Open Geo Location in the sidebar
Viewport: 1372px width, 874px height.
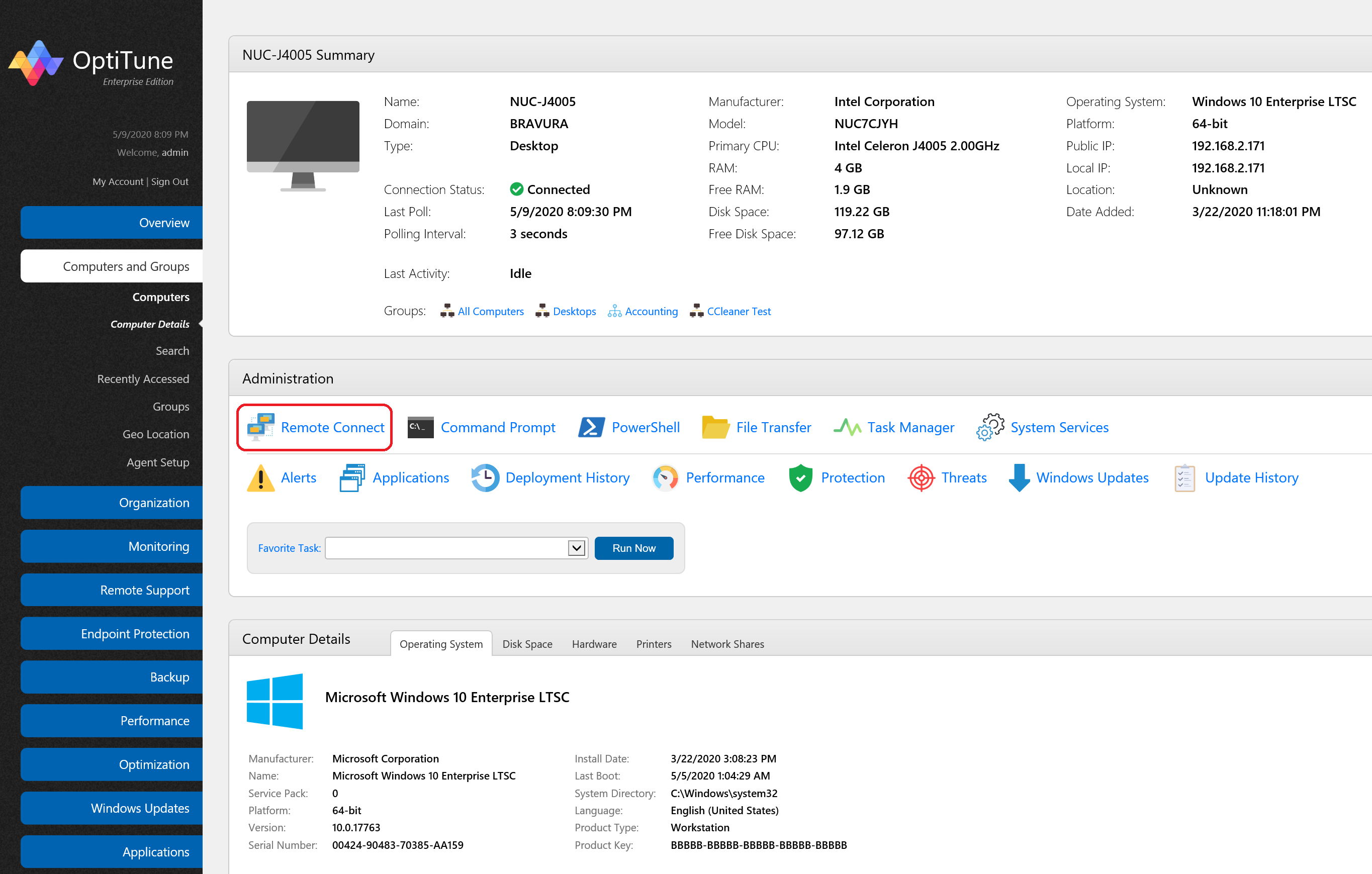click(x=156, y=435)
